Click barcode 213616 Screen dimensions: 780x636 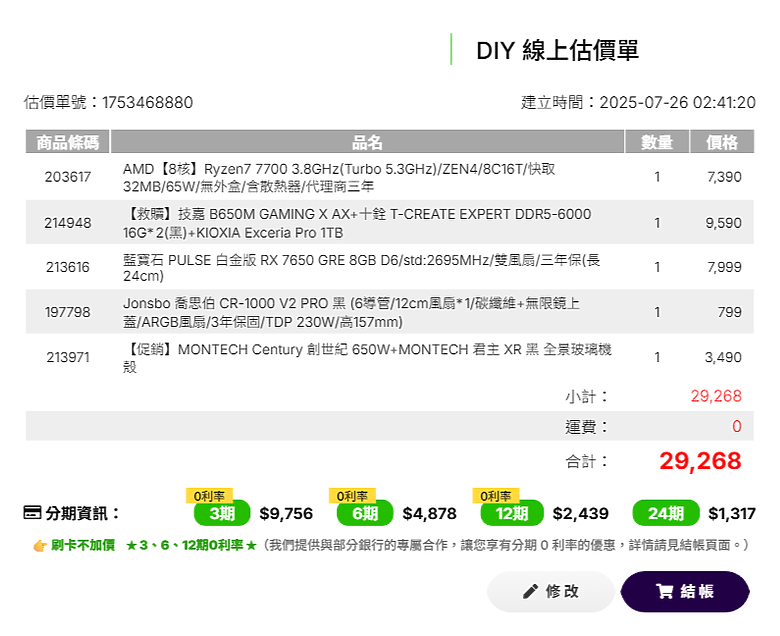coord(68,268)
